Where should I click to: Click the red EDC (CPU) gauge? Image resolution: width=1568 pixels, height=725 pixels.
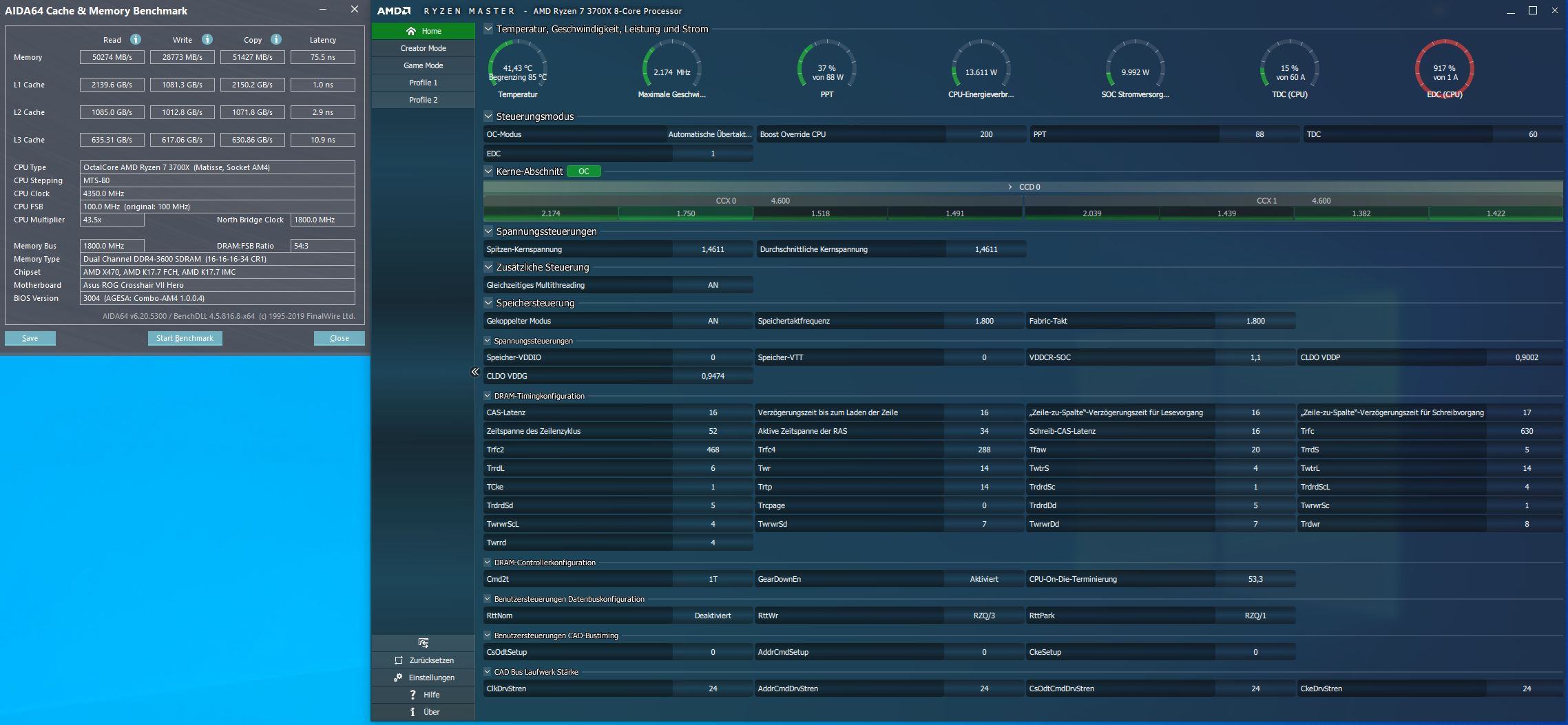[1444, 69]
